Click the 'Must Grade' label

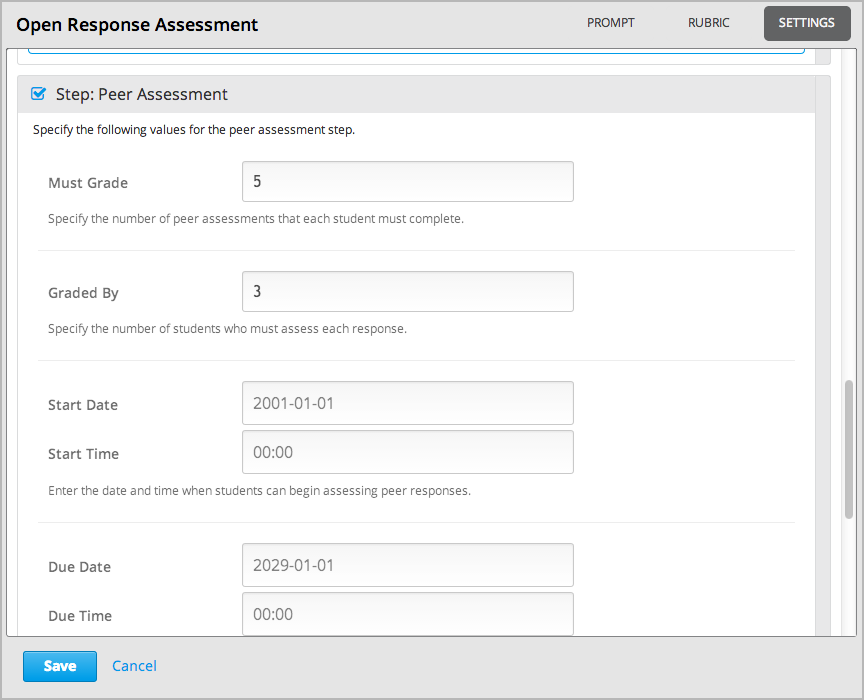[x=88, y=183]
